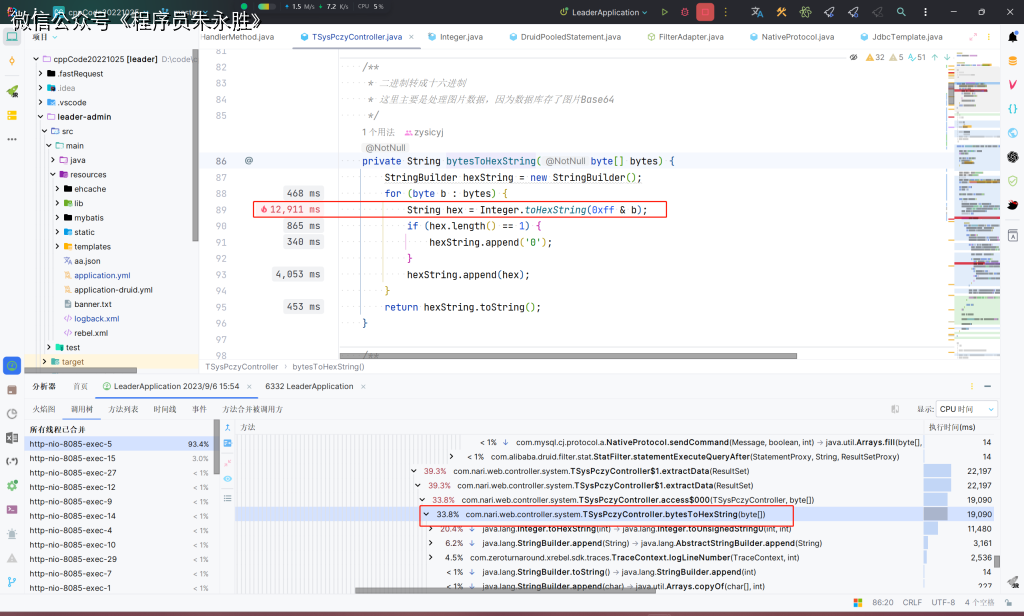Collapse the leader-admin folder
Screen dimensions: 1024x616
click(x=40, y=117)
